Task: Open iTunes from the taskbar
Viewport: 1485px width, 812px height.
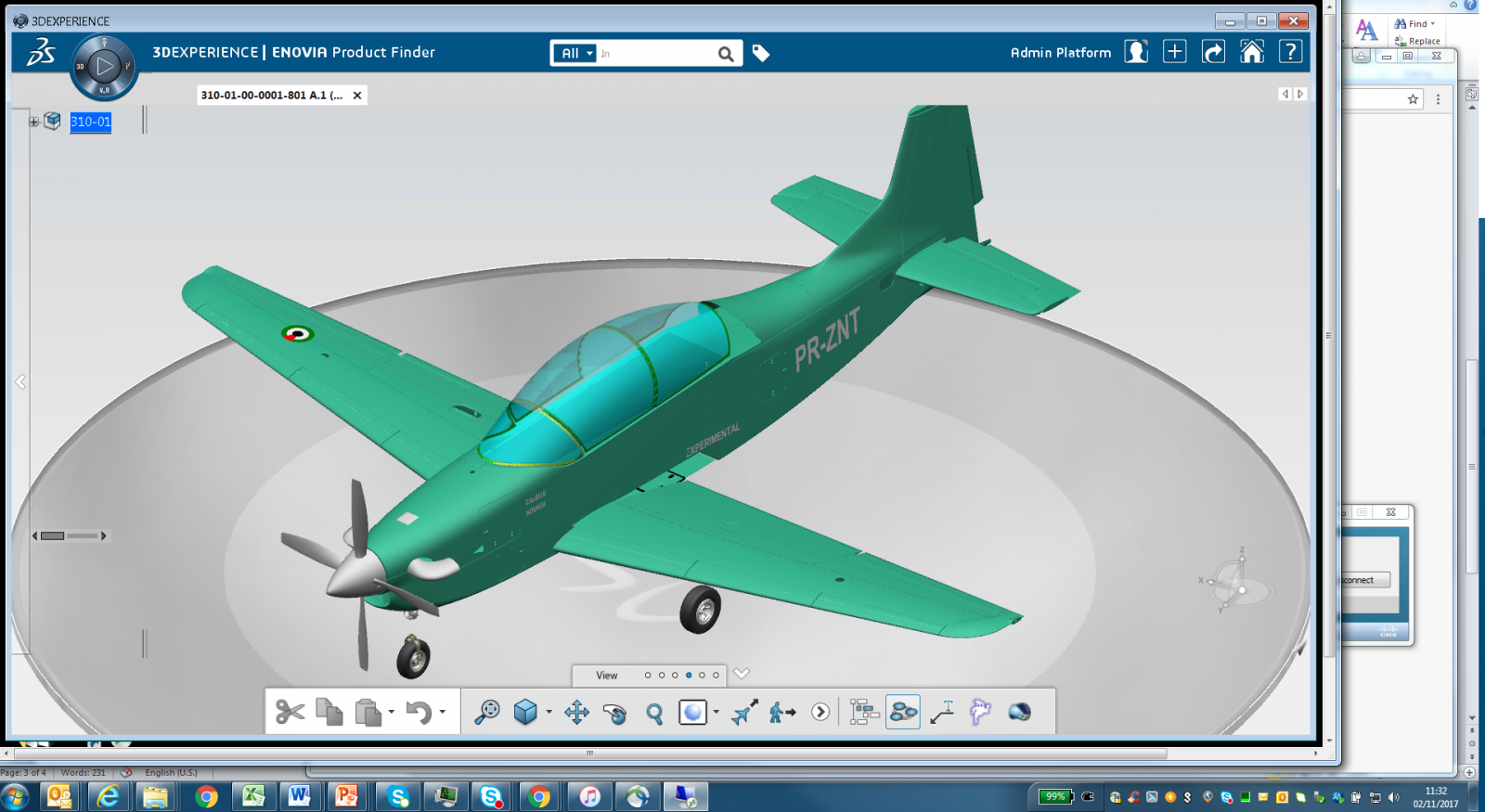Action: pyautogui.click(x=589, y=796)
